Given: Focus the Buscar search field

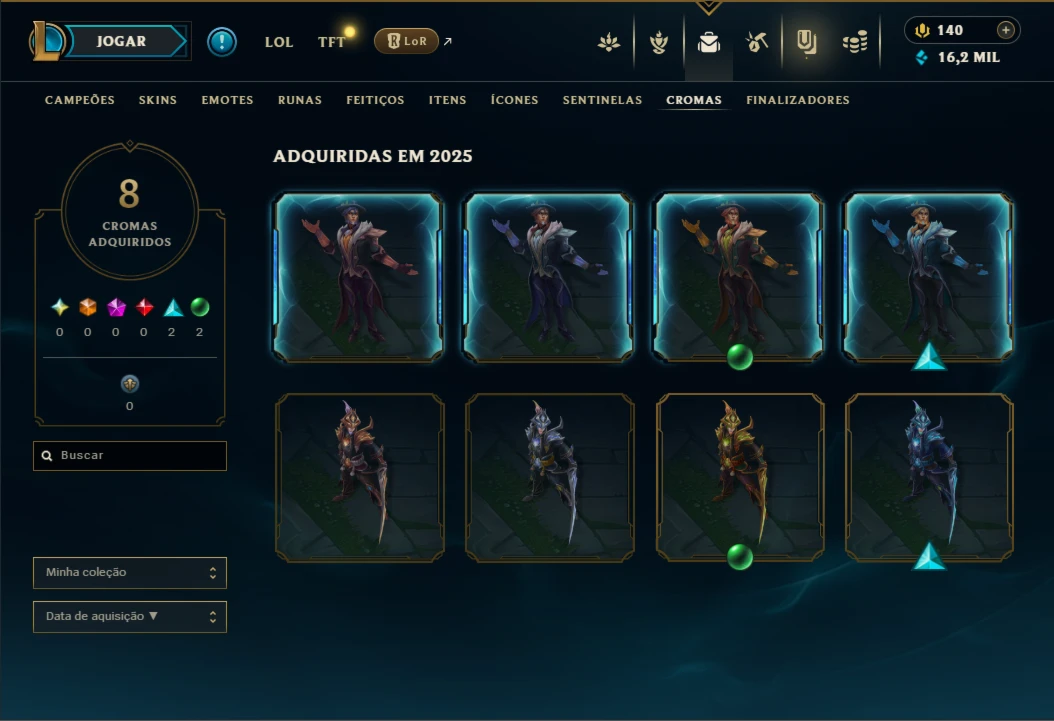Looking at the screenshot, I should click(x=130, y=456).
